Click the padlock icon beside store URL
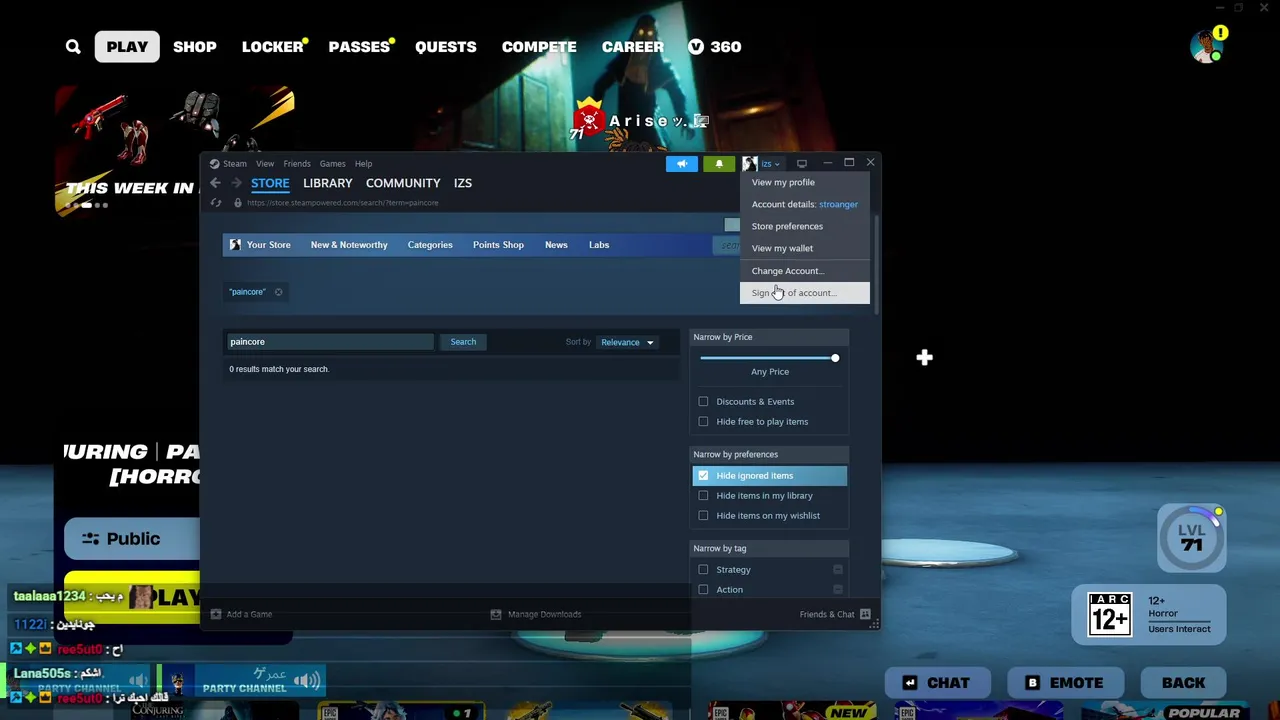 coord(237,203)
